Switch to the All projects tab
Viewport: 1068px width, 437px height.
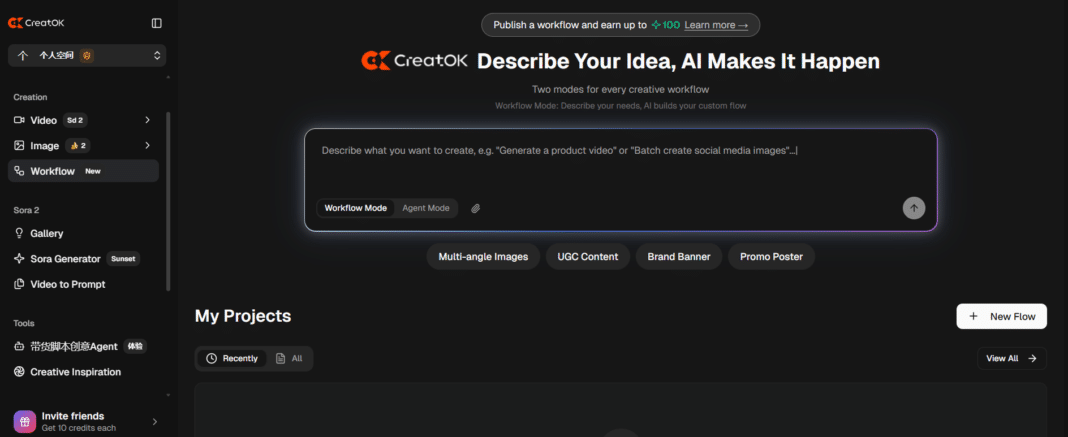289,358
